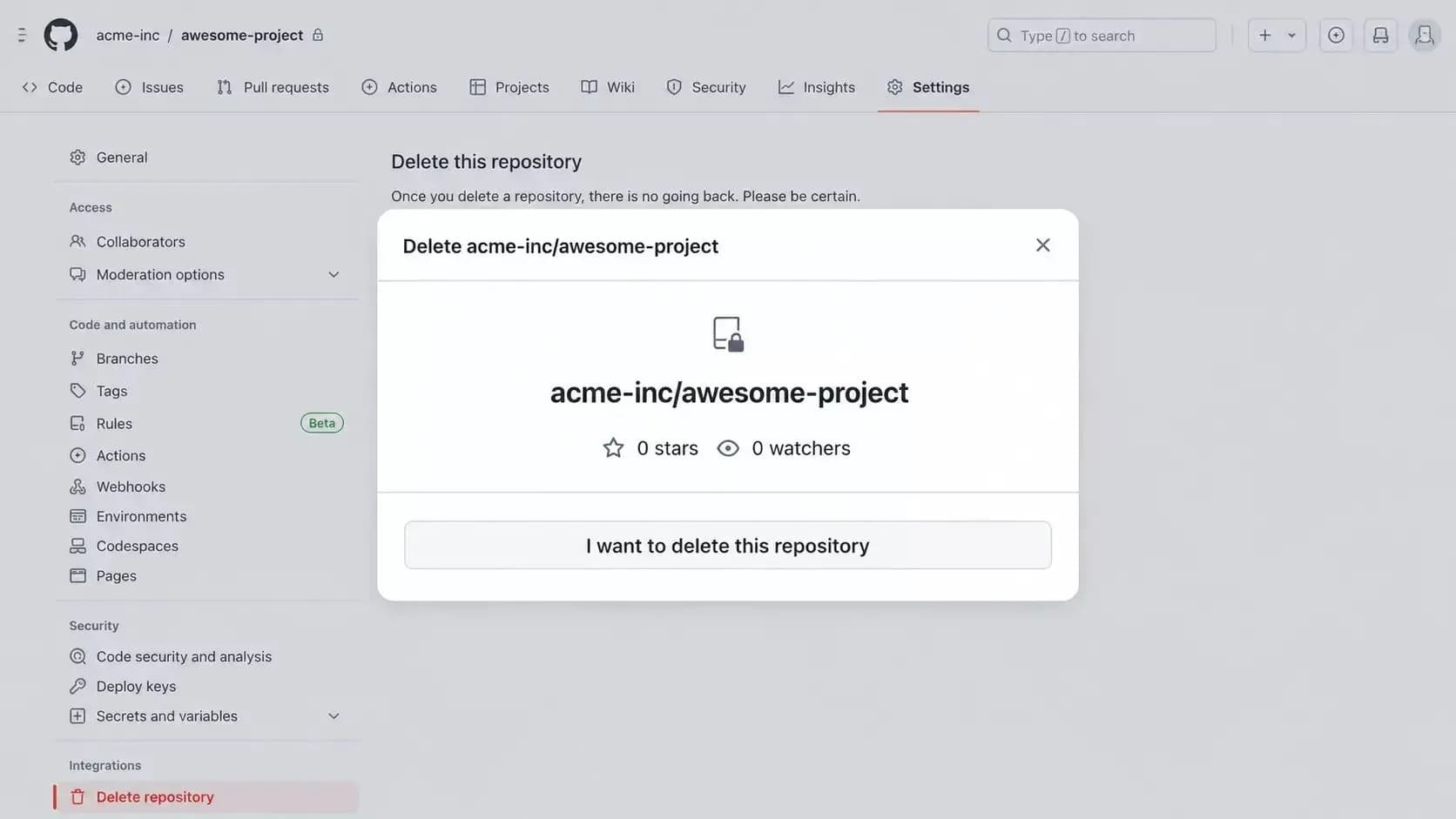The image size is (1456, 819).
Task: Open the Create new plus button
Action: (1265, 36)
